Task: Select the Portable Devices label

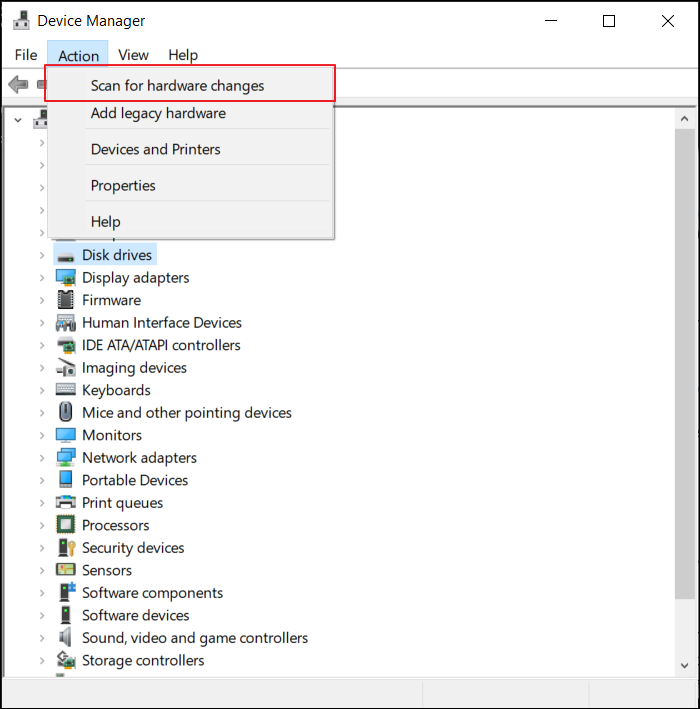Action: click(135, 480)
